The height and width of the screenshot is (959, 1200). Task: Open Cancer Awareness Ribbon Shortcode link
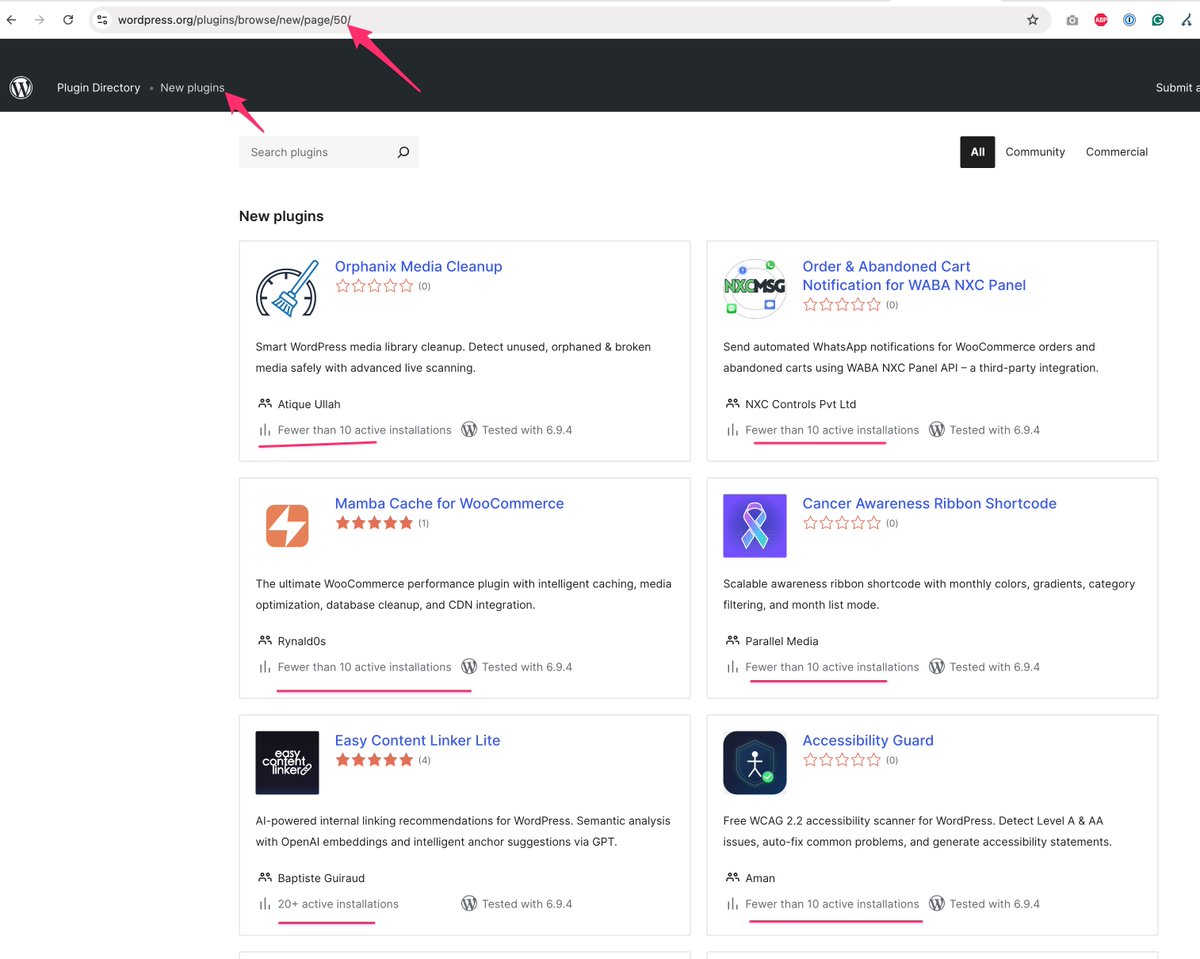pos(929,504)
